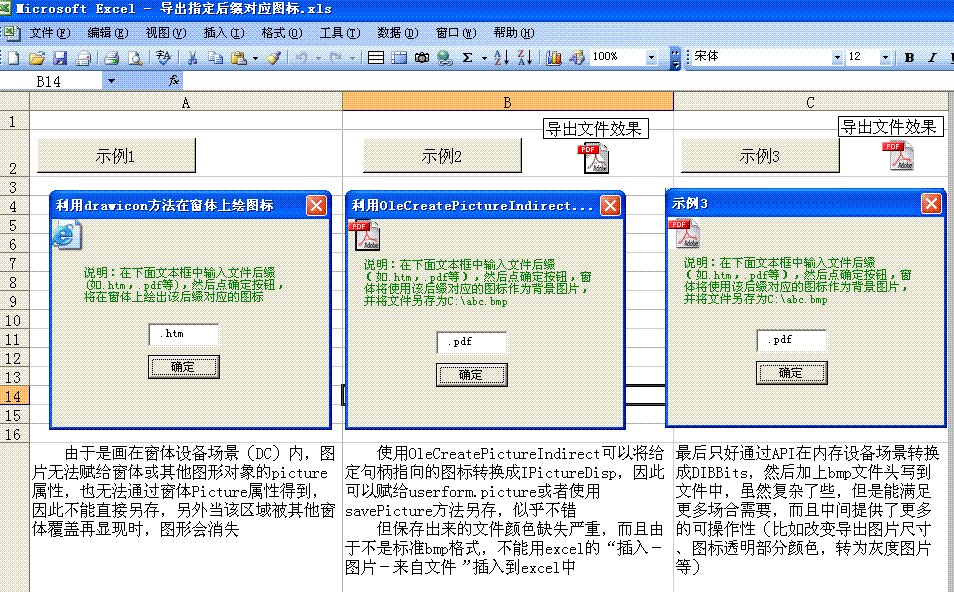Click the AutoSum (Σ) icon
This screenshot has width=954, height=592.
coord(467,57)
